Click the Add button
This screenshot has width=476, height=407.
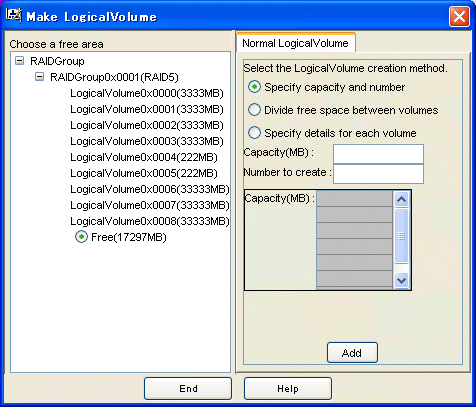tap(352, 352)
